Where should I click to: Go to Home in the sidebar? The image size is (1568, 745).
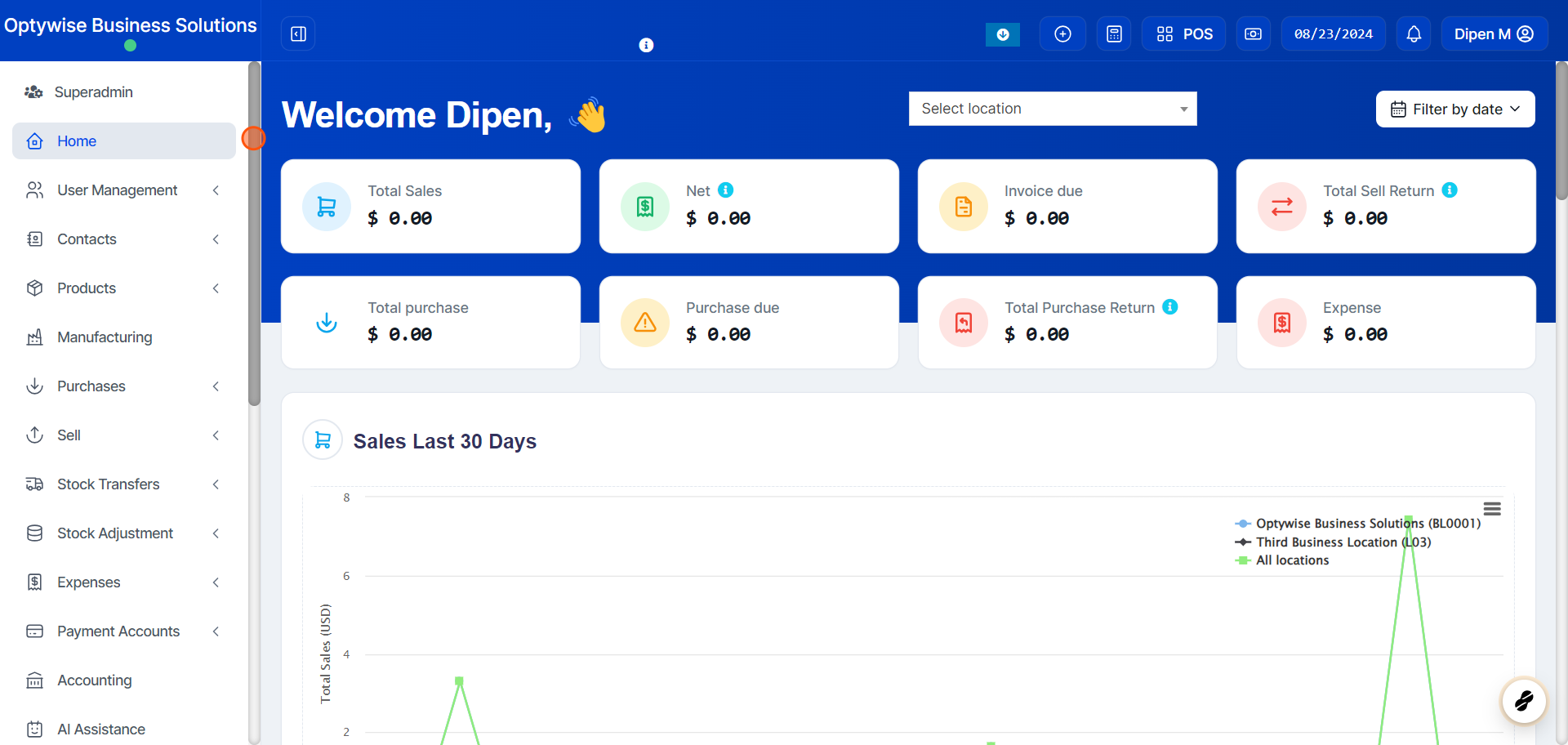[124, 141]
